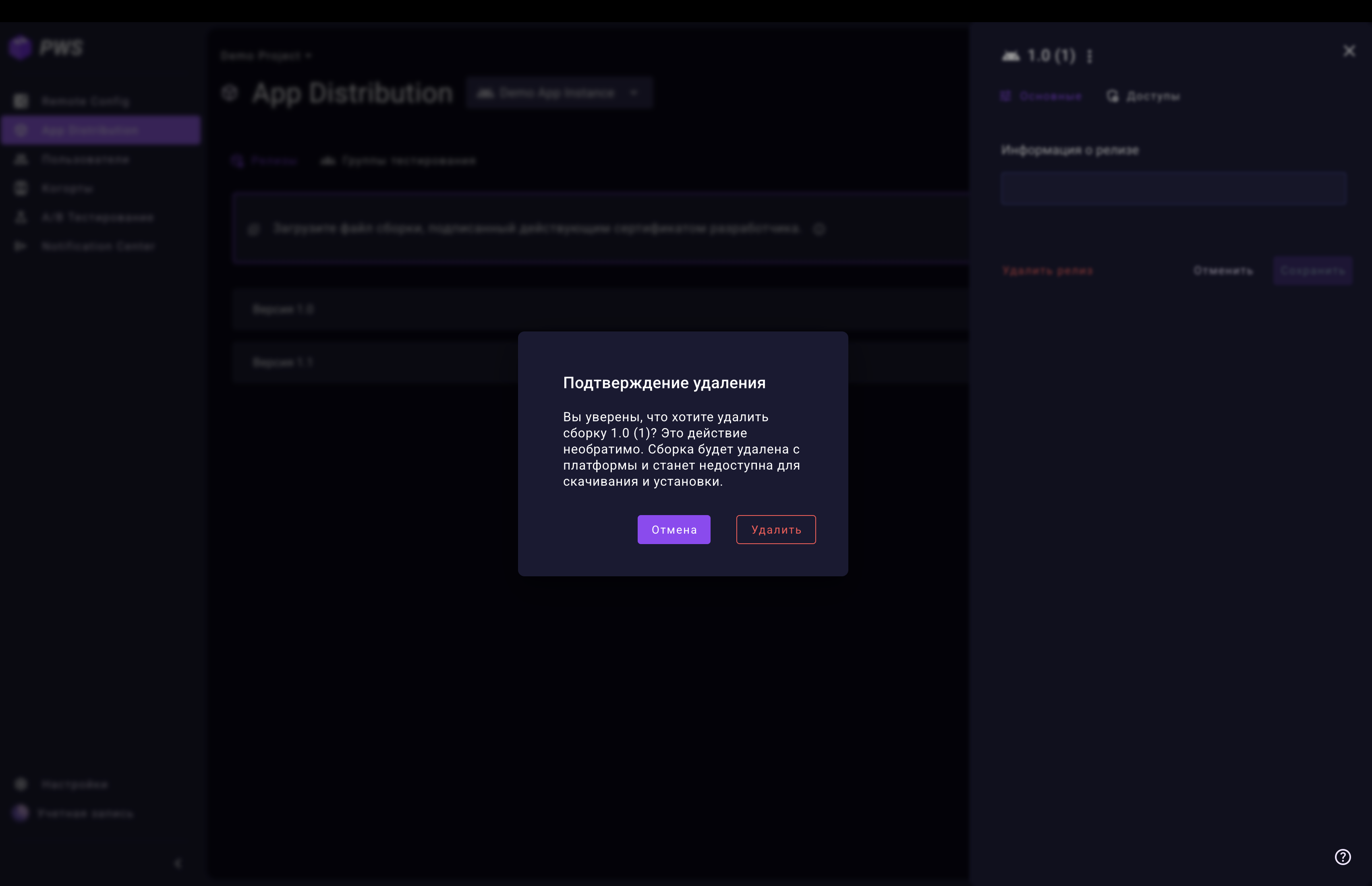Open the help question-mark icon
Viewport: 1372px width, 886px height.
(1342, 857)
